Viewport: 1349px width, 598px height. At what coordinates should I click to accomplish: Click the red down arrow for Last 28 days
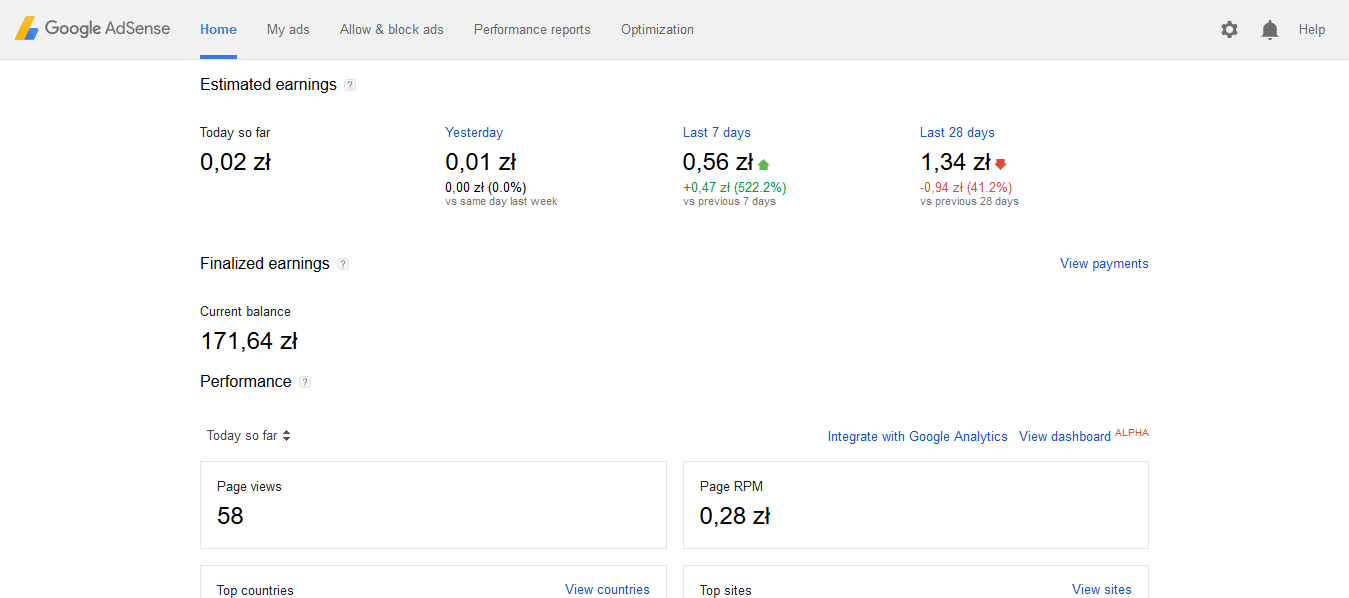click(1000, 164)
